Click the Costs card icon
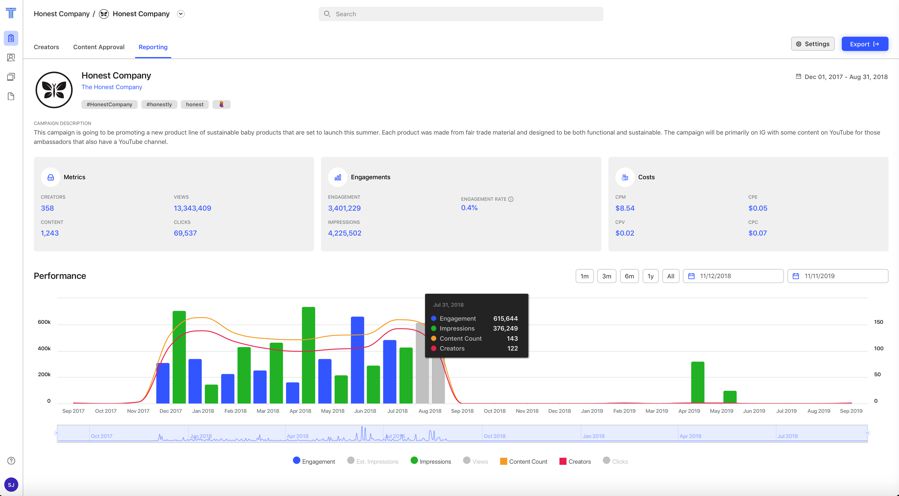This screenshot has width=899, height=496. click(625, 177)
